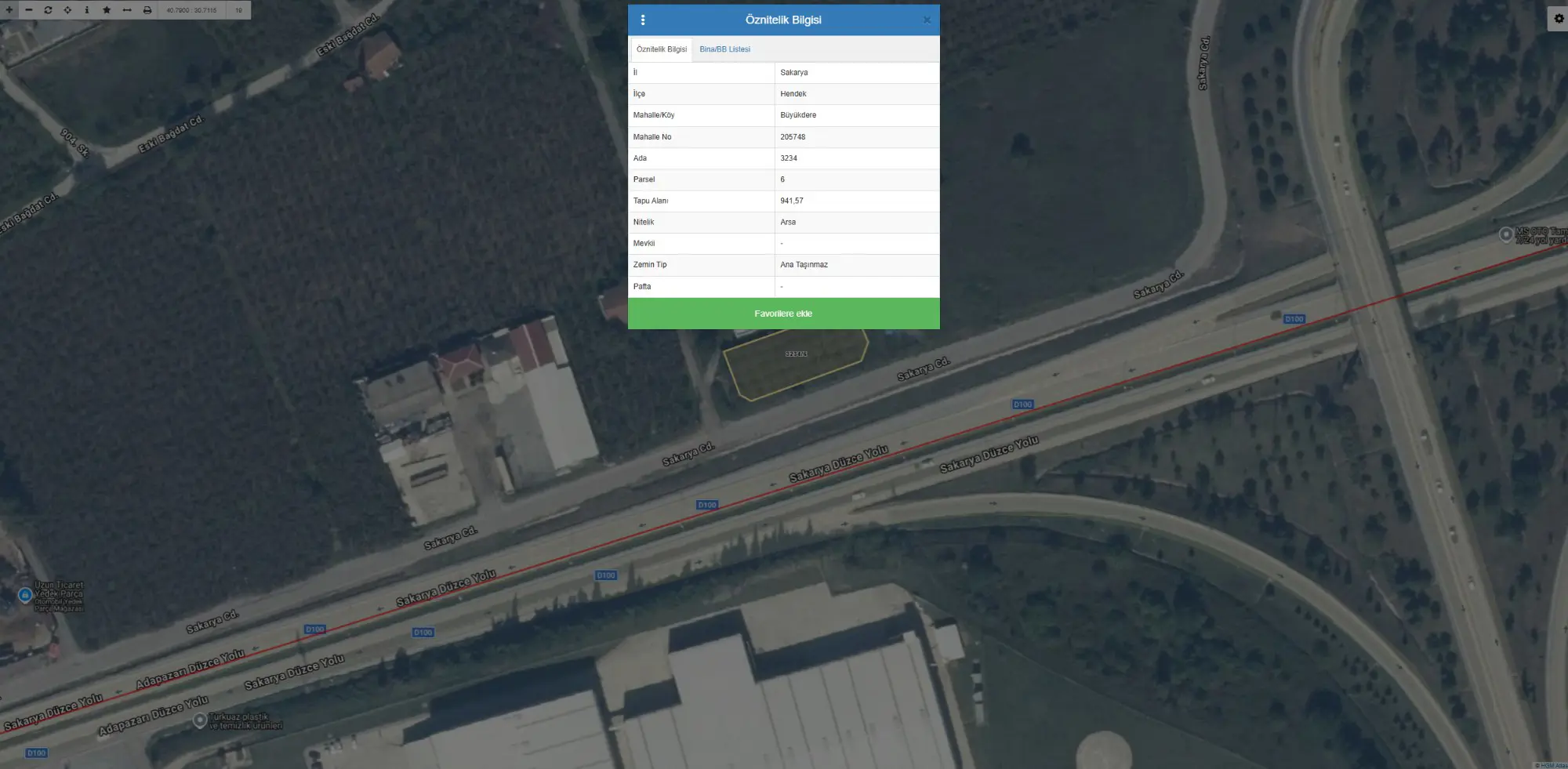Switch to the Bina/BB Listesi tab
Screen dimensions: 1568x769
coord(724,49)
